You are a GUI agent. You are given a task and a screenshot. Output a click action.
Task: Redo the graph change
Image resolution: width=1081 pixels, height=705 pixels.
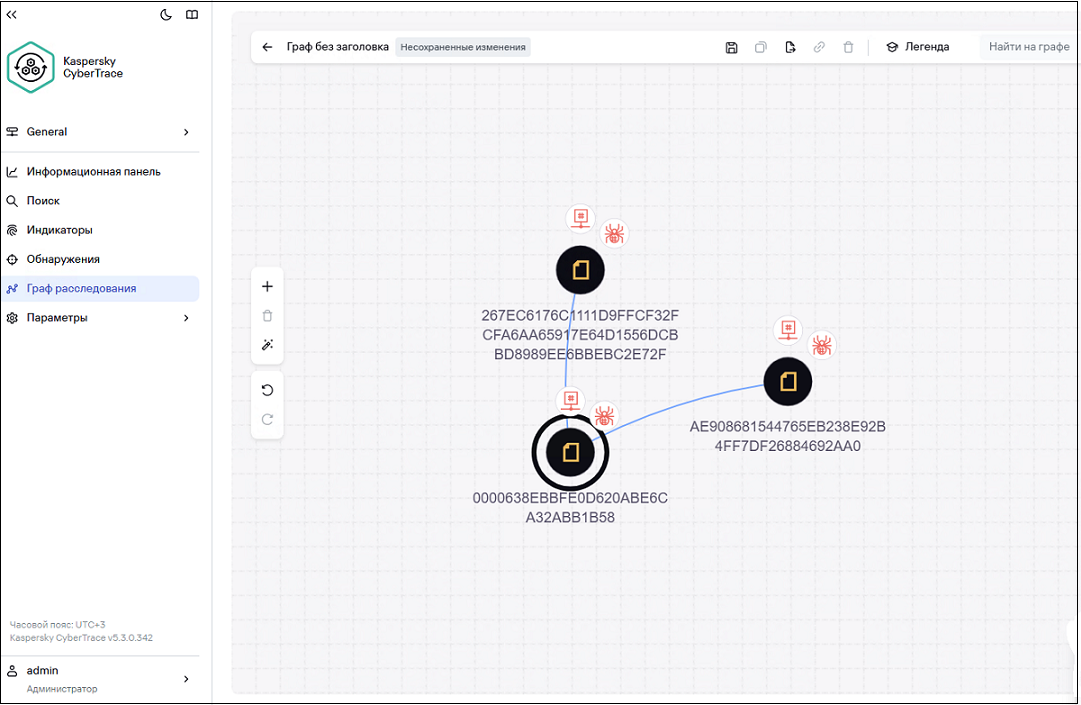tap(267, 419)
